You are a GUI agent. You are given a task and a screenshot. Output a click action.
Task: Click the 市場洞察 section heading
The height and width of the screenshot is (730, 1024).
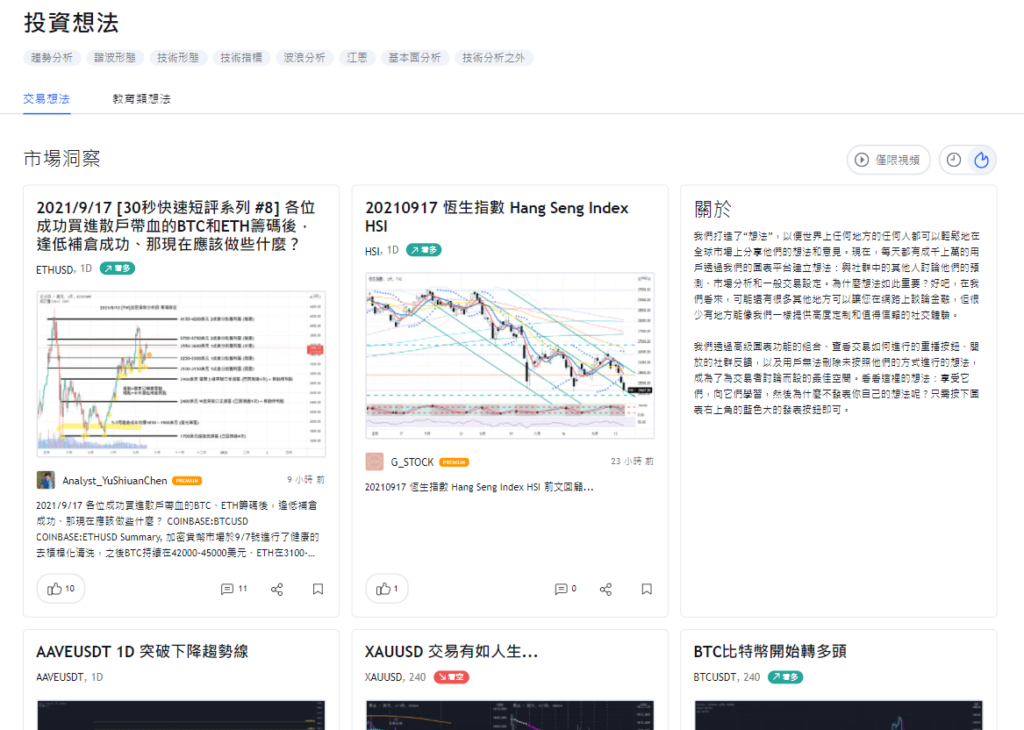coord(62,159)
